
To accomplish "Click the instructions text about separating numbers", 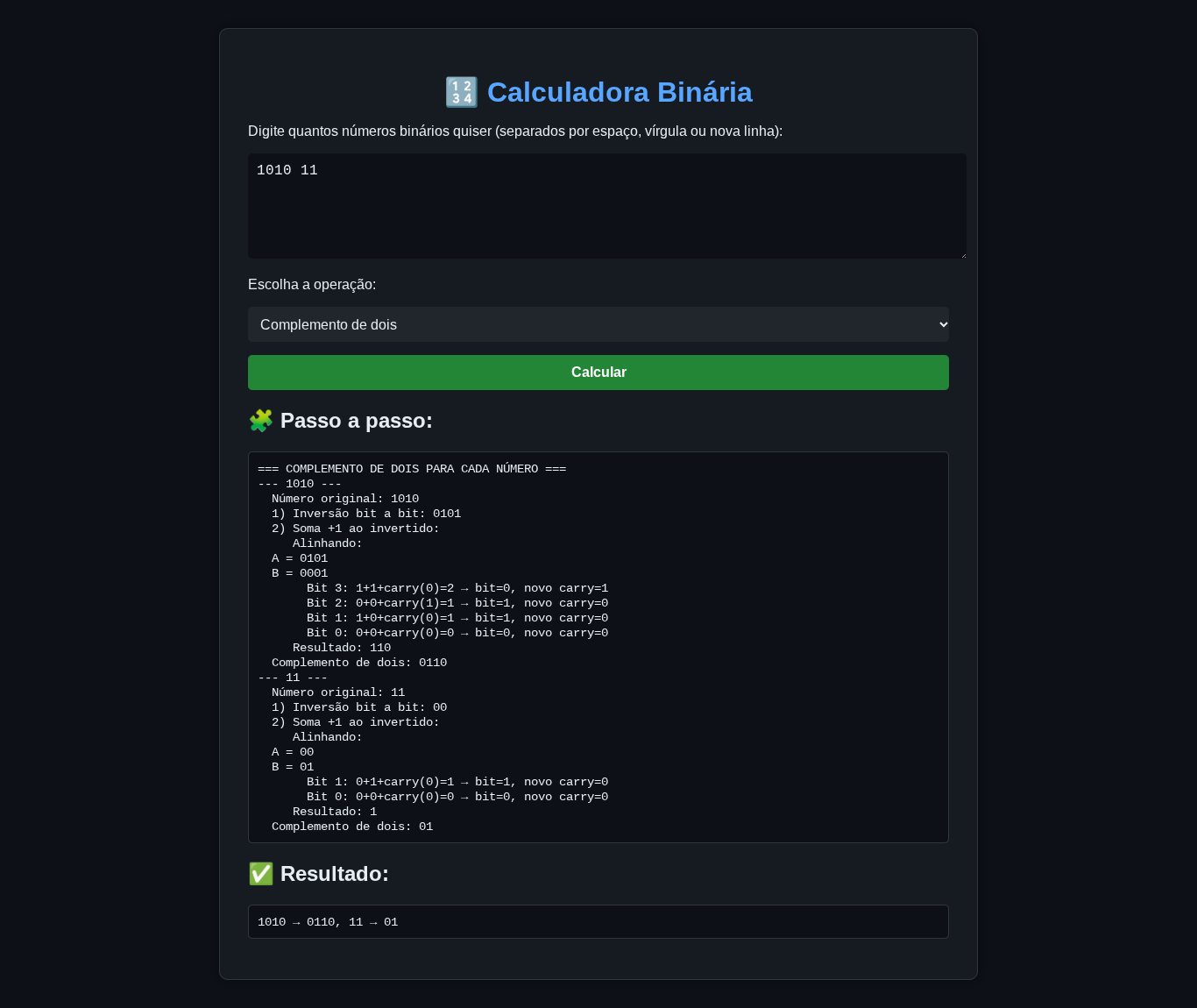I will click(515, 131).
